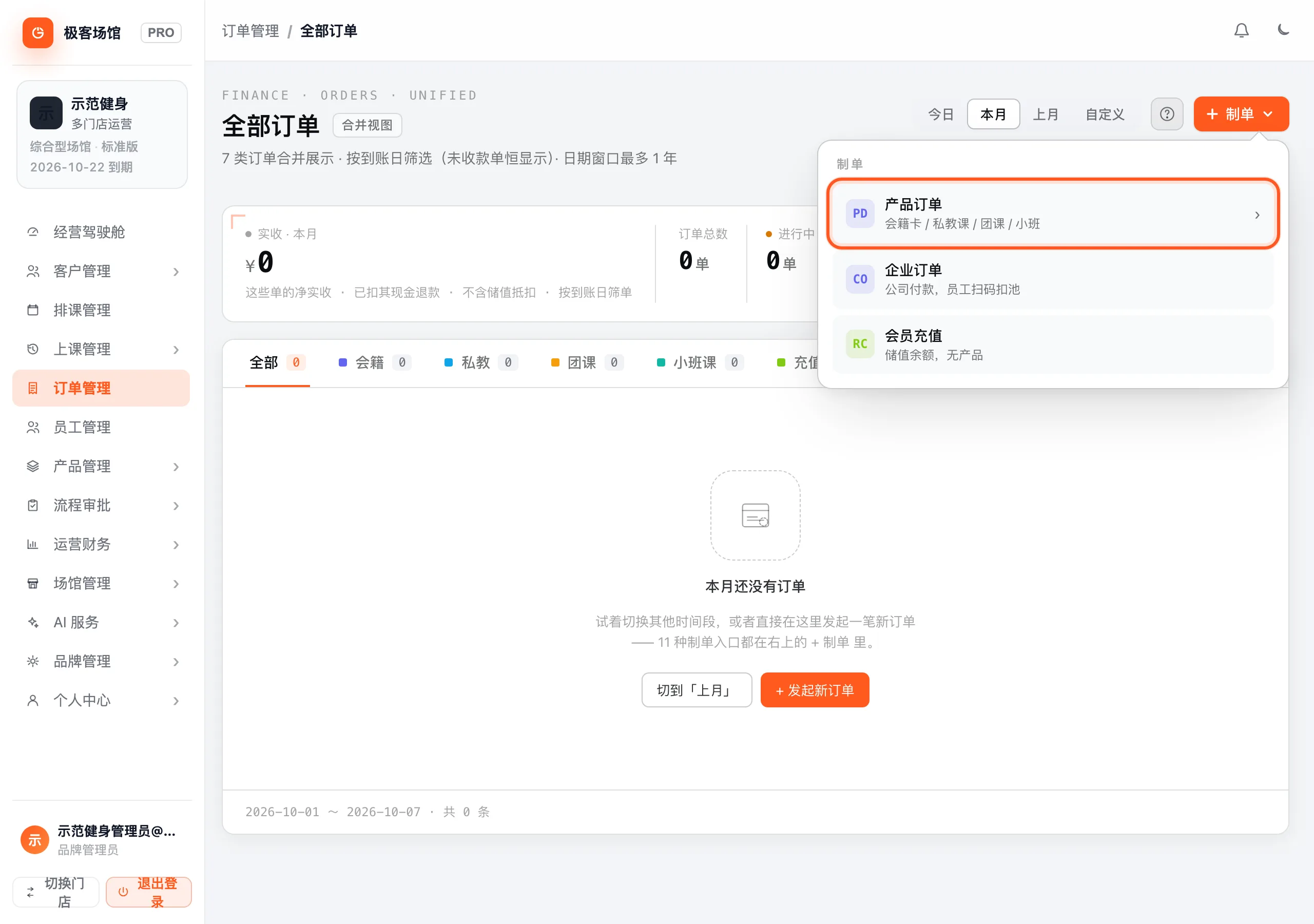Viewport: 1314px width, 924px height.
Task: Expand the 产品管理 submenu chevron
Action: 176,467
